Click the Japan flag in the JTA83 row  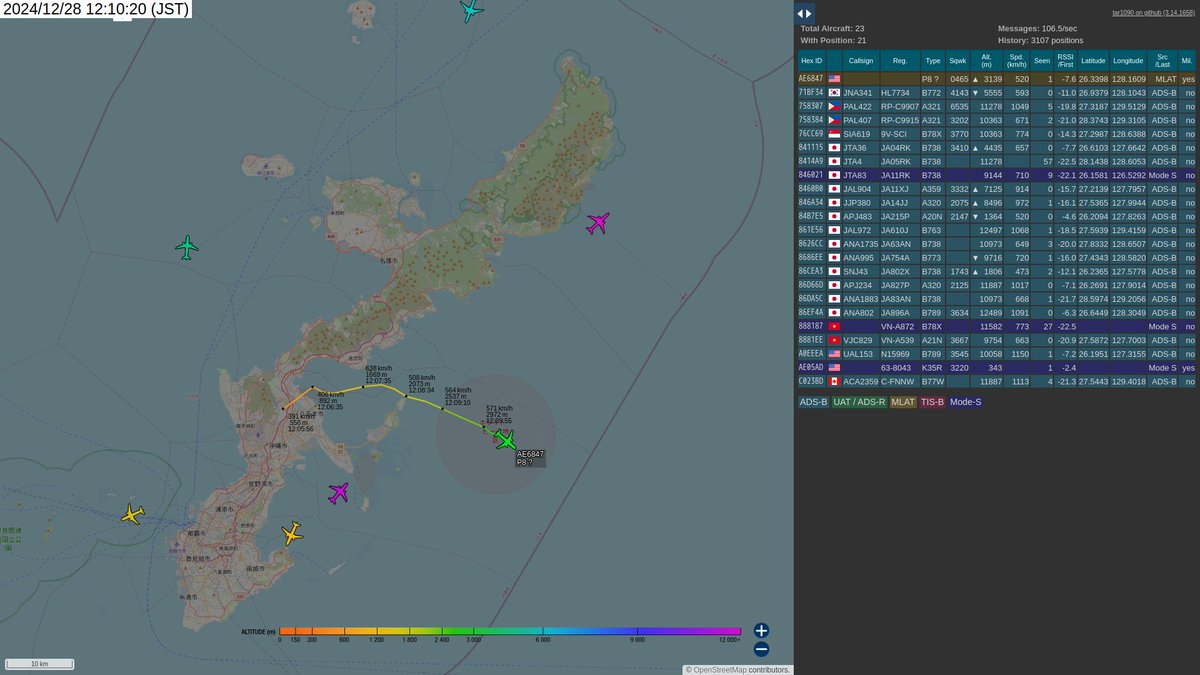[x=834, y=175]
